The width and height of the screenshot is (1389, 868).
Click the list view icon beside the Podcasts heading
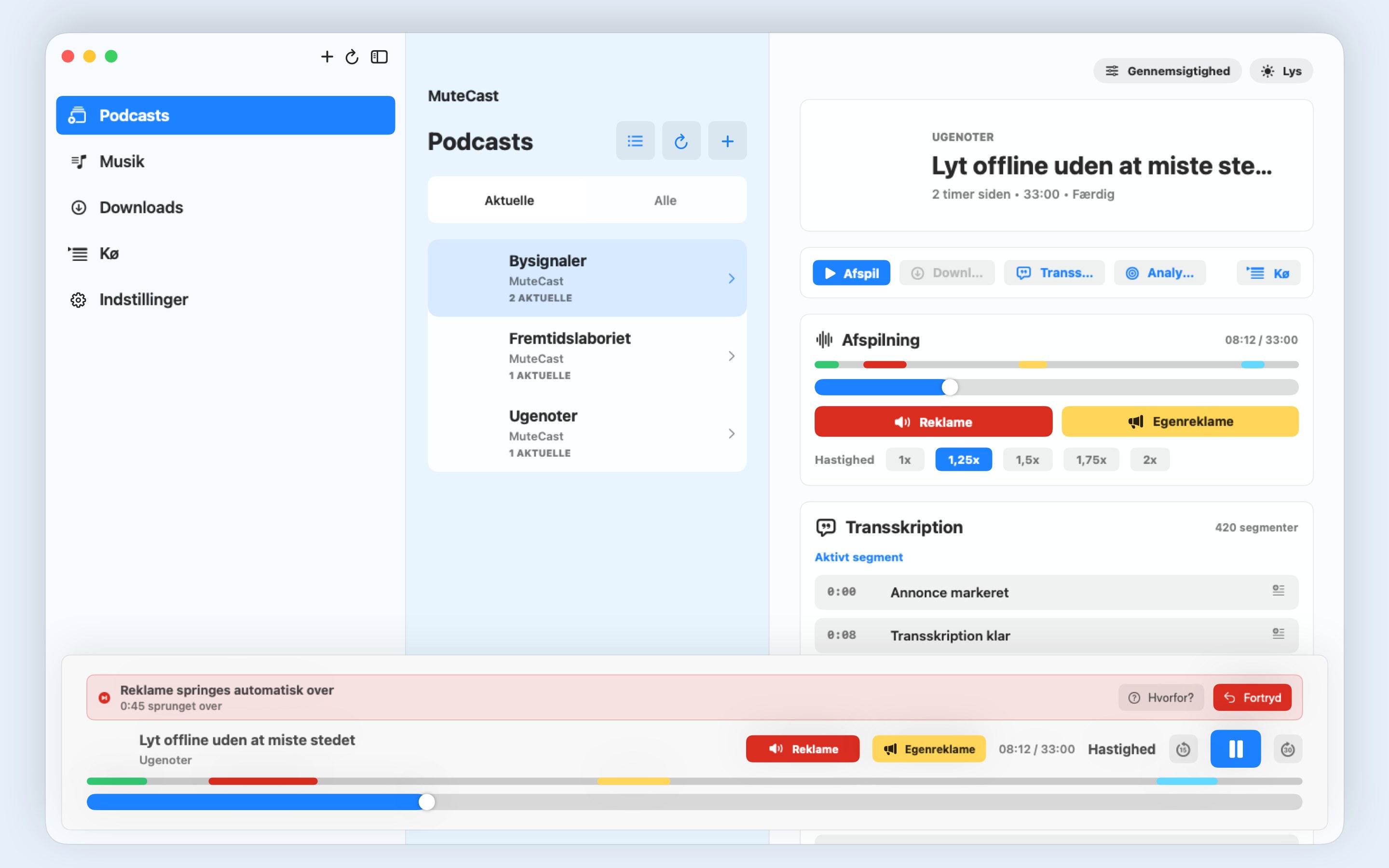click(635, 141)
